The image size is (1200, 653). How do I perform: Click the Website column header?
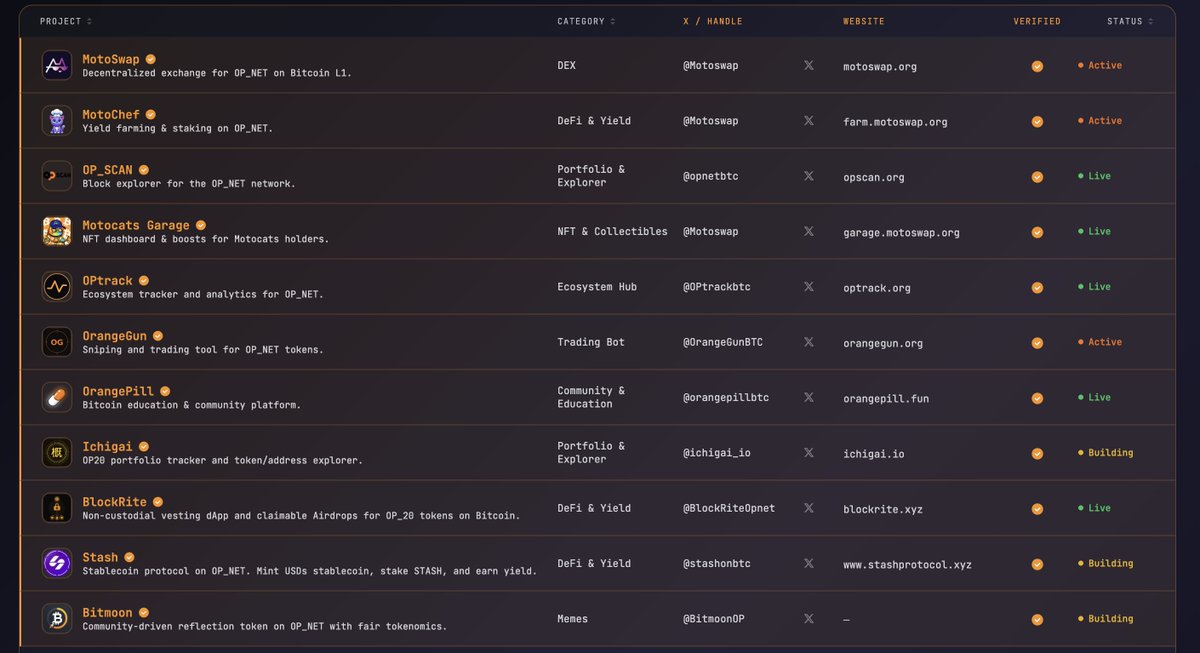pyautogui.click(x=864, y=21)
